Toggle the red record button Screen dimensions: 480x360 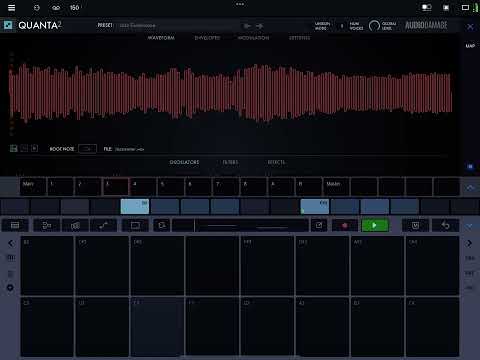345,226
